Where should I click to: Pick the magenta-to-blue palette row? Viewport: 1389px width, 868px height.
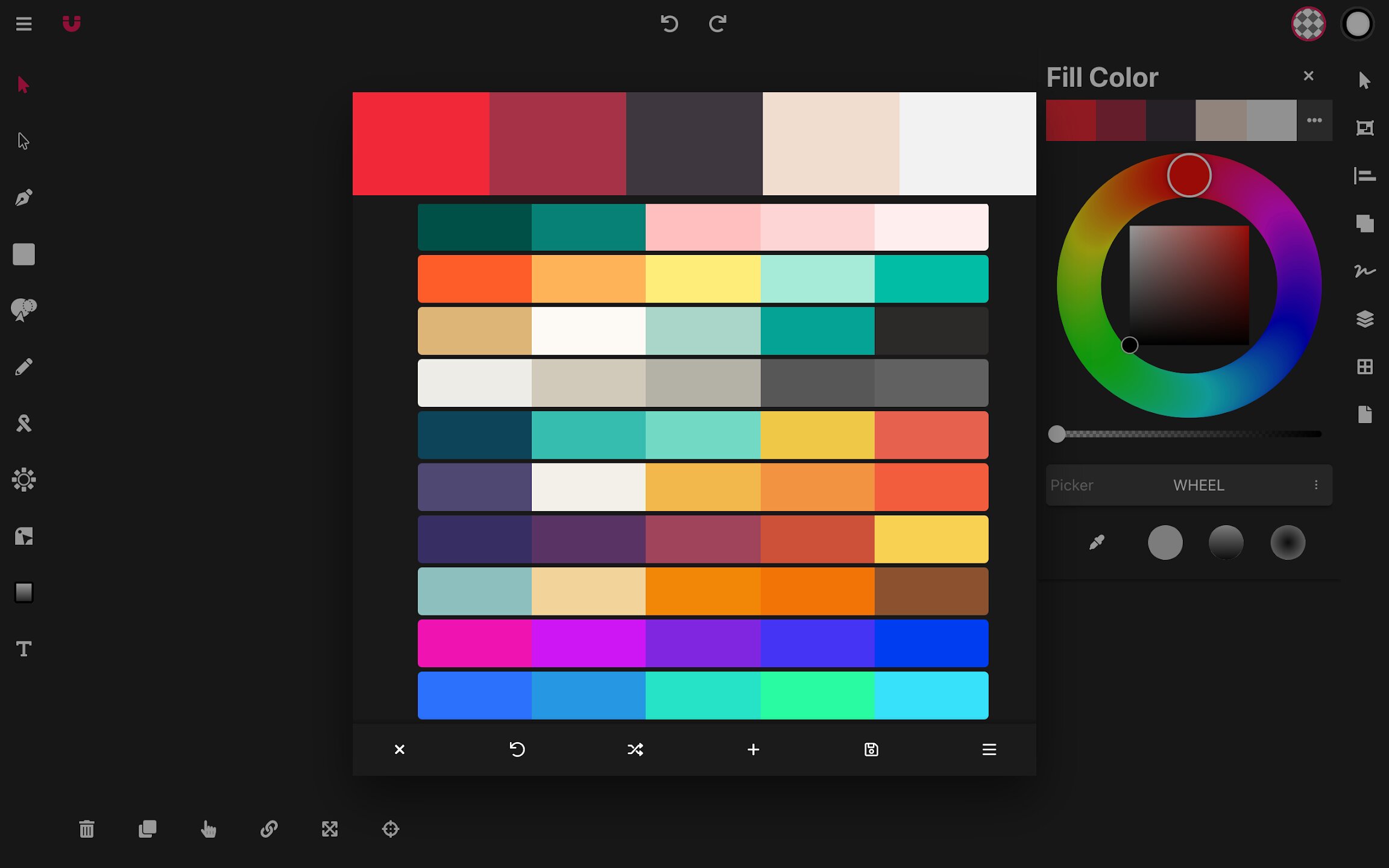tap(703, 643)
